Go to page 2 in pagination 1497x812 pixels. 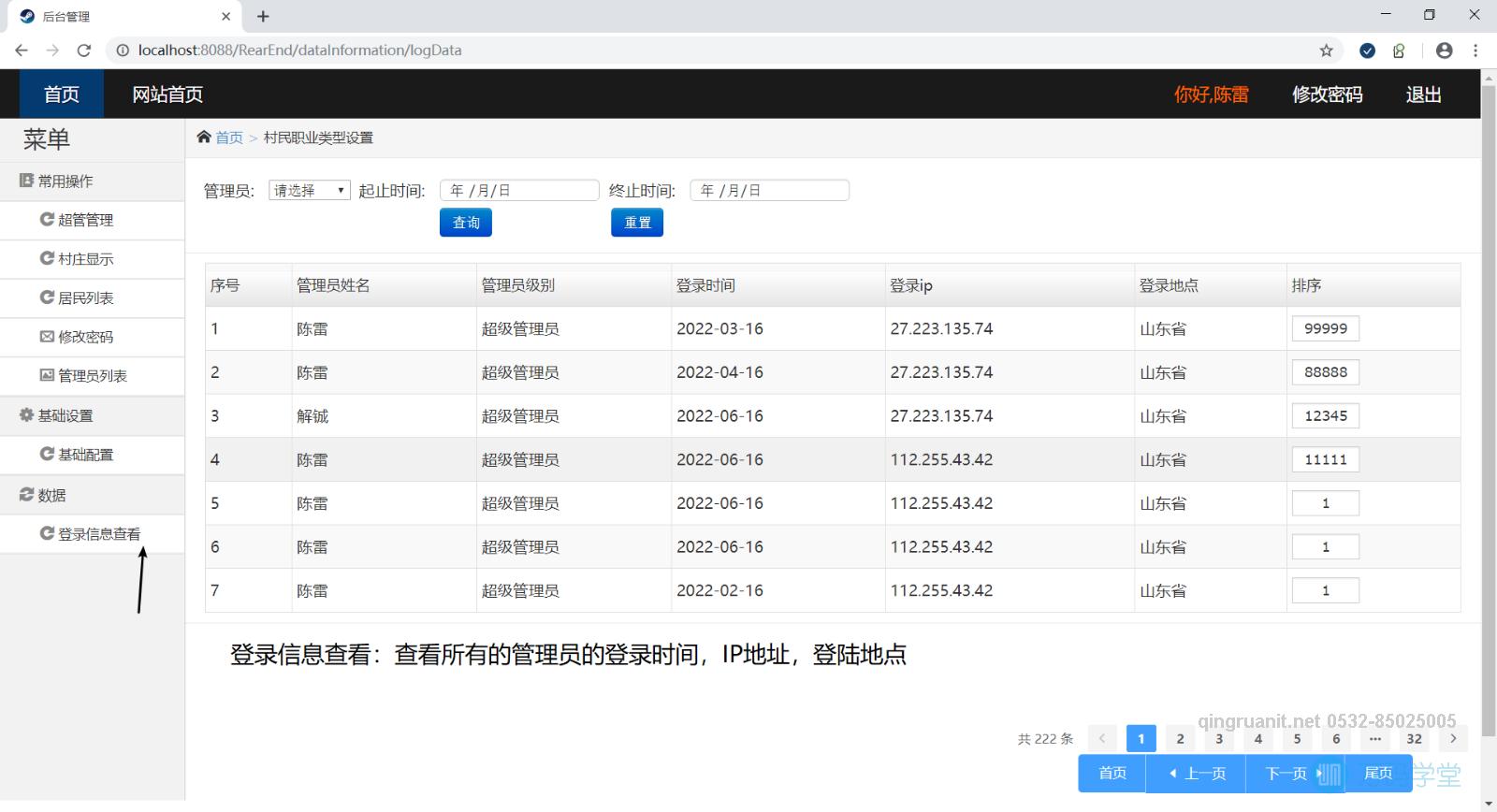[x=1180, y=738]
